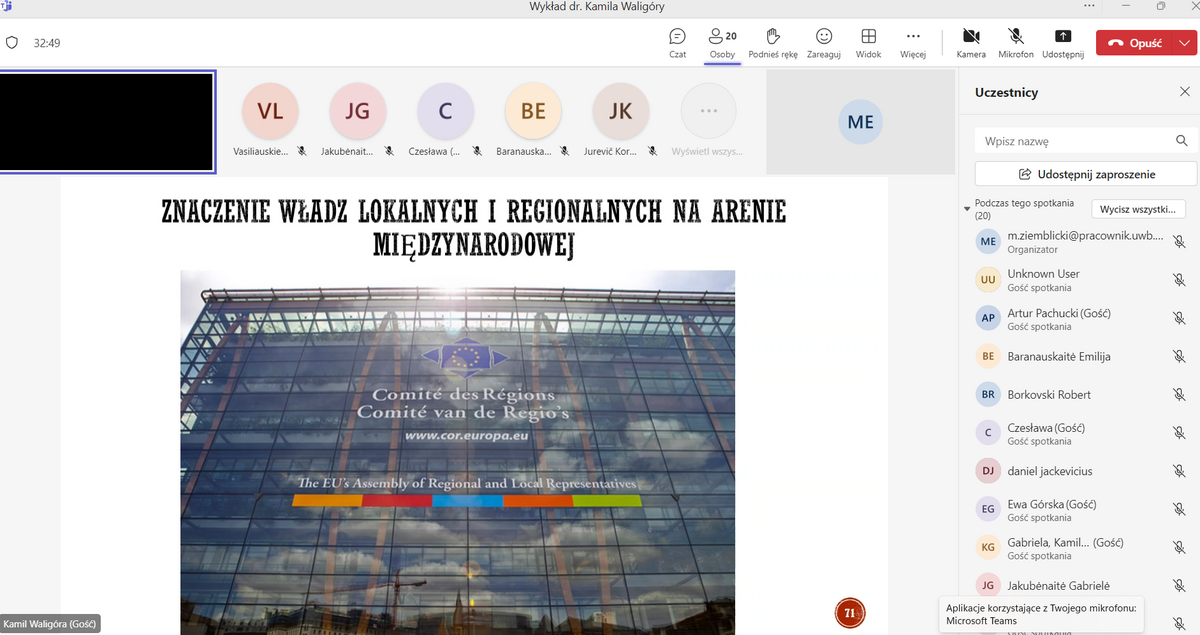Click the Teams logo in the title bar
The height and width of the screenshot is (635, 1200).
[x=6, y=6]
